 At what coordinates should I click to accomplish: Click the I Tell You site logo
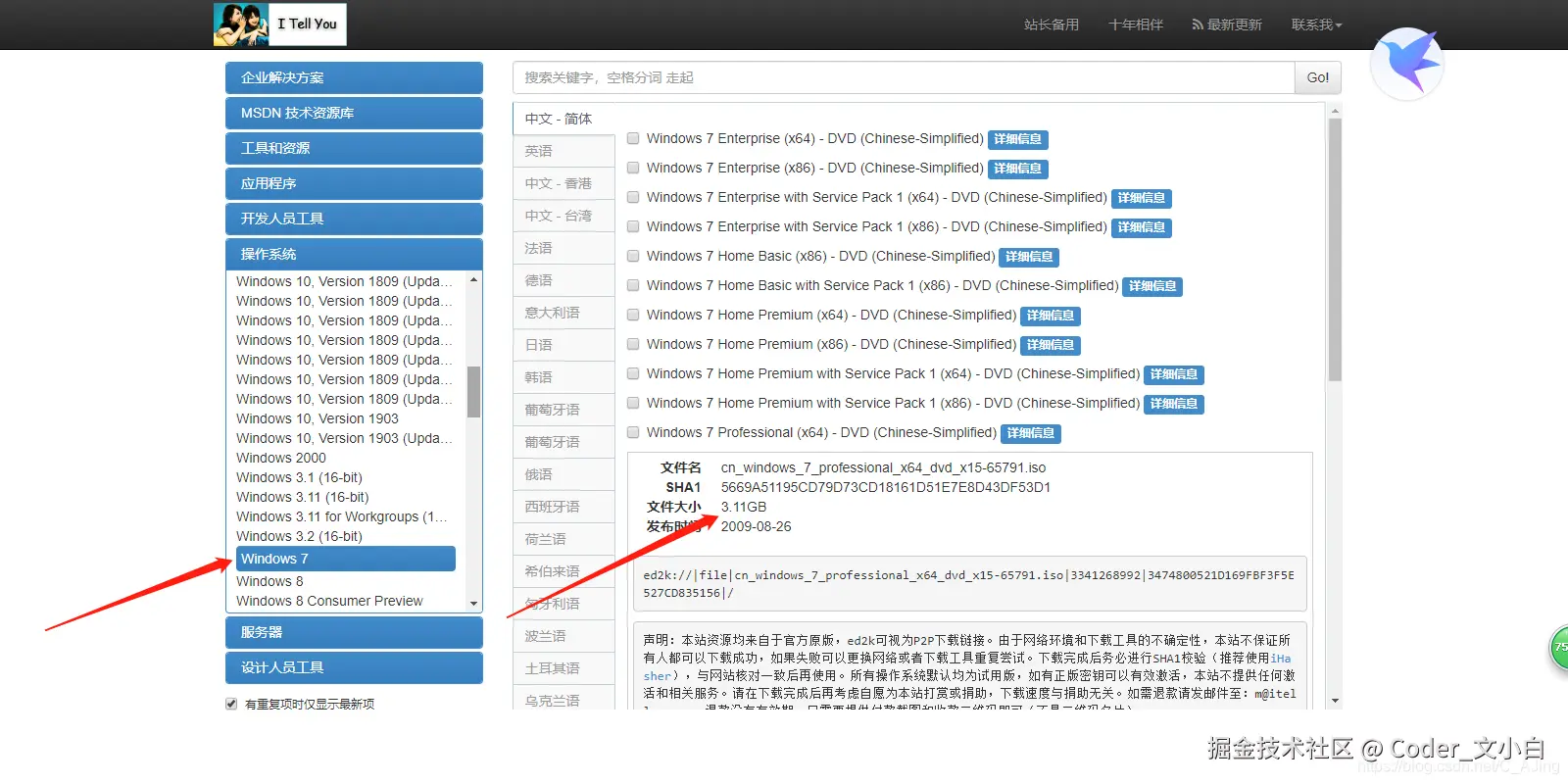point(280,24)
